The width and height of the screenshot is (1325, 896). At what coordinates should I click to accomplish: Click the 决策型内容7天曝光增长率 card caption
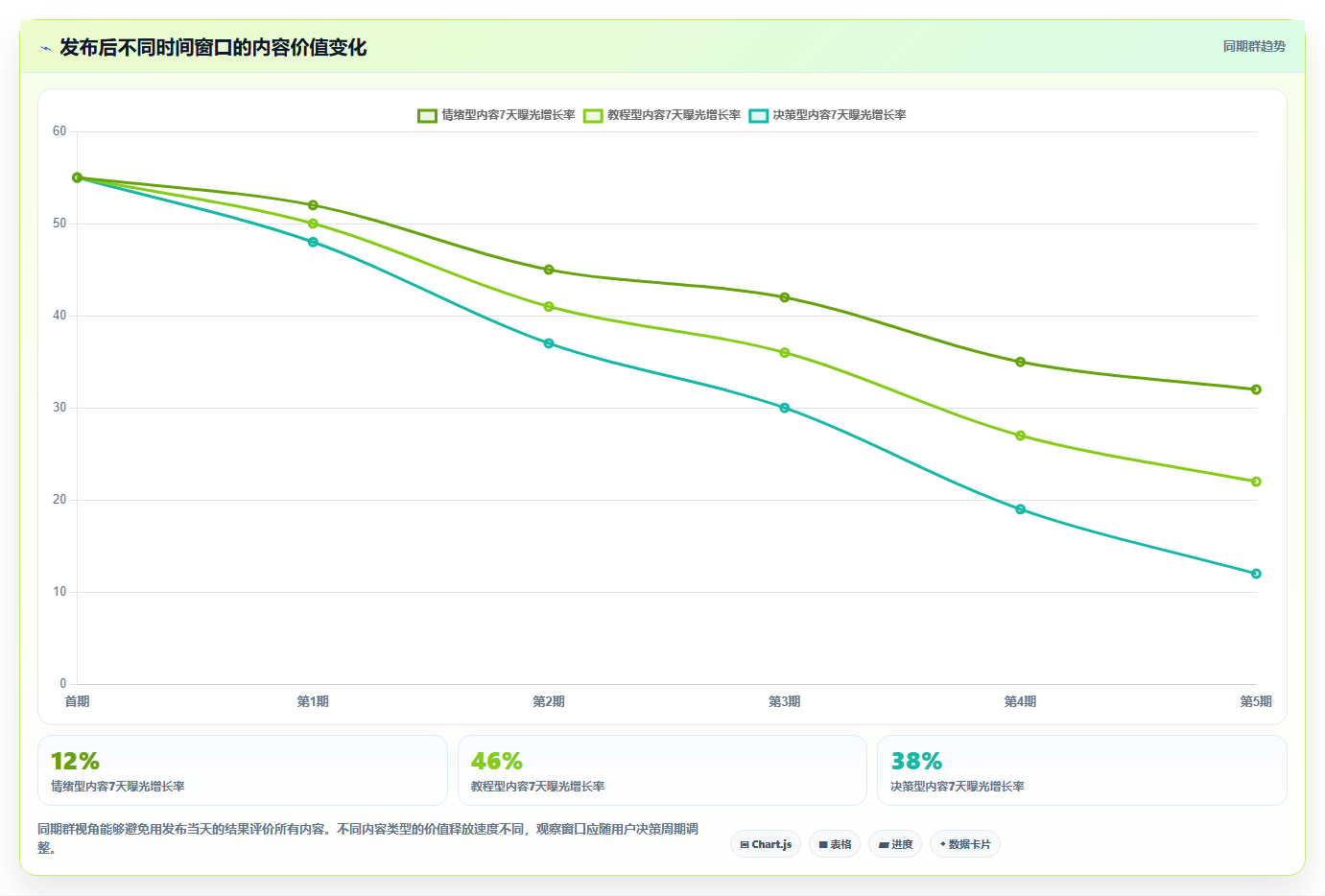coord(958,787)
